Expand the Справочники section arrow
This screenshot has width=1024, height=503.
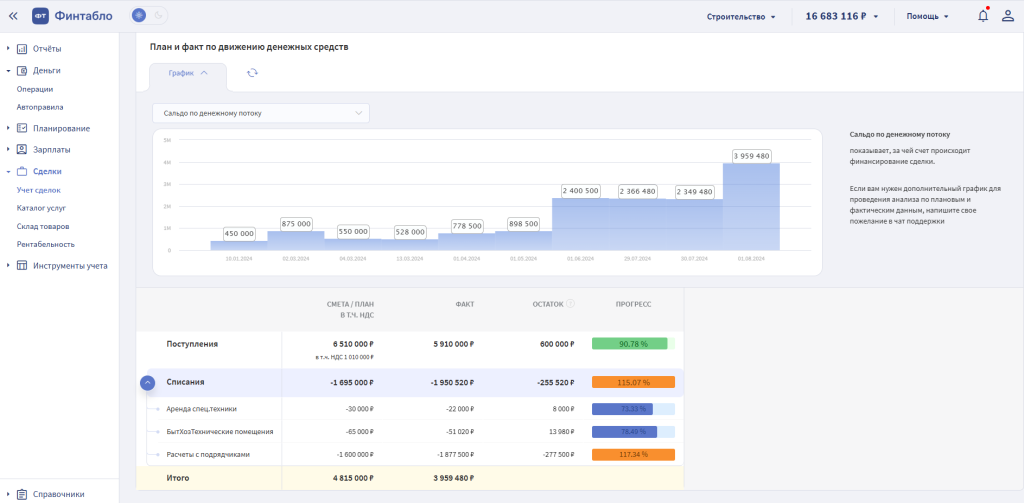click(x=8, y=495)
